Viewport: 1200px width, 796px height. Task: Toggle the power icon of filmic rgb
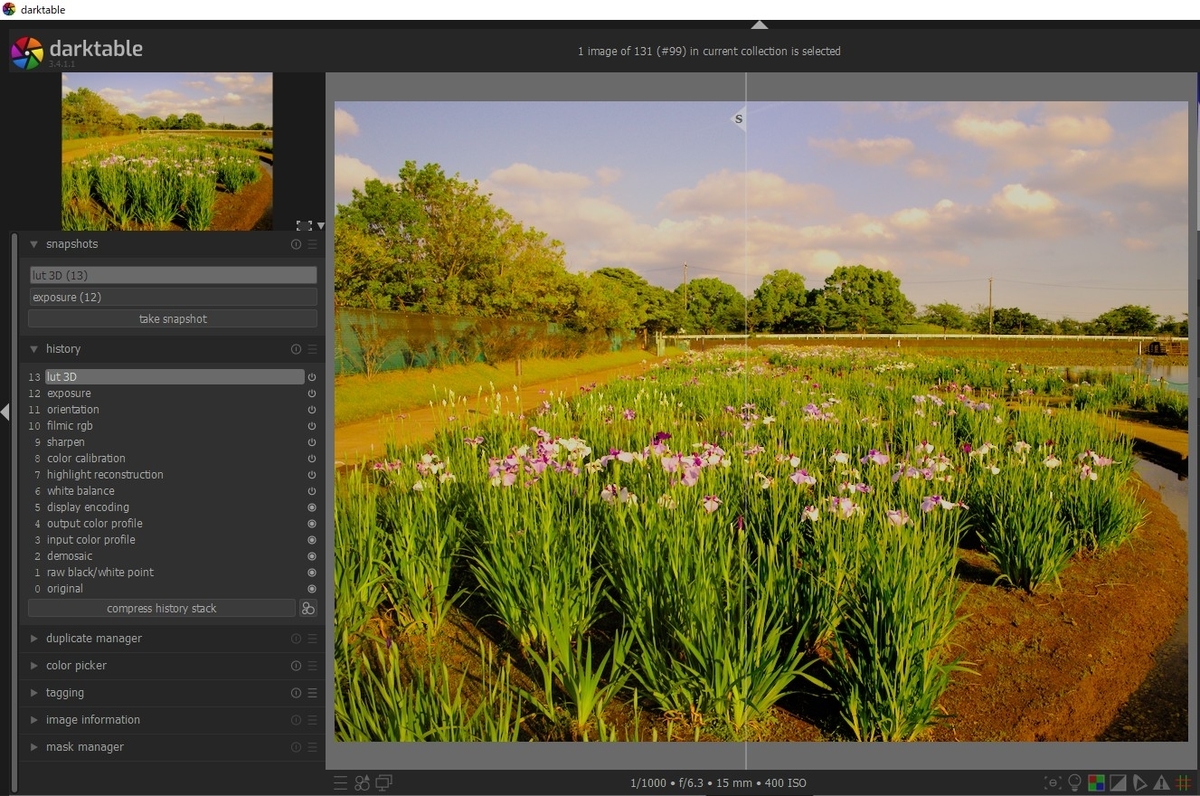tap(311, 426)
